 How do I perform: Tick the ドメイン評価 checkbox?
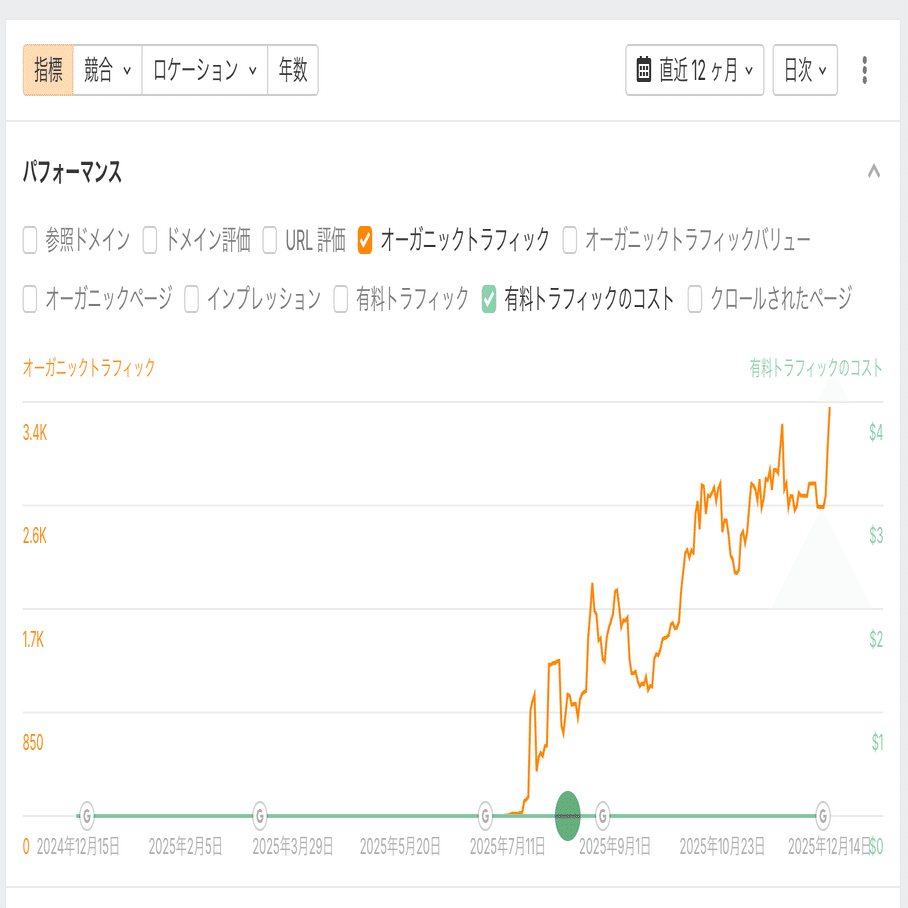click(150, 240)
